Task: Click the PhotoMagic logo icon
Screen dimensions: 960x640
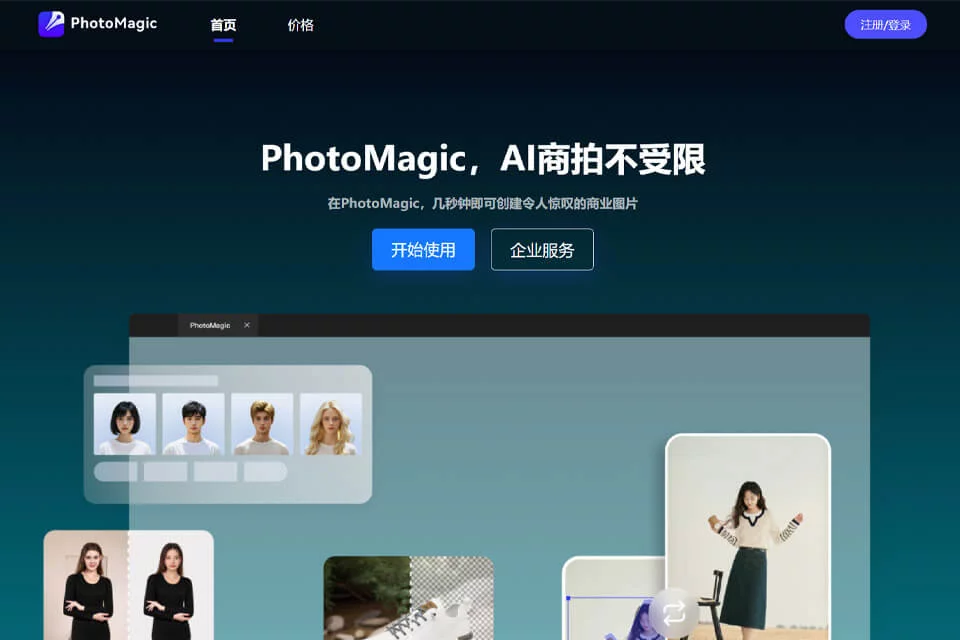Action: tap(51, 24)
